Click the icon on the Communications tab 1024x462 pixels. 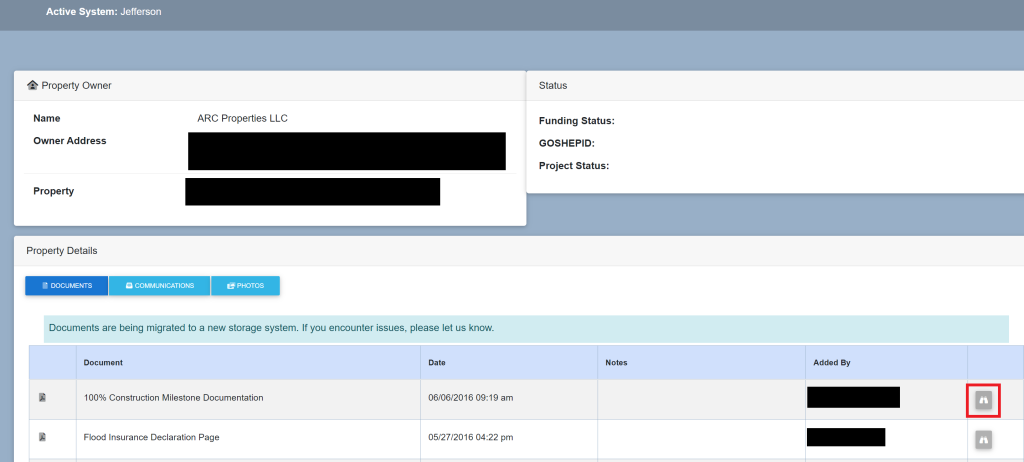click(x=129, y=286)
